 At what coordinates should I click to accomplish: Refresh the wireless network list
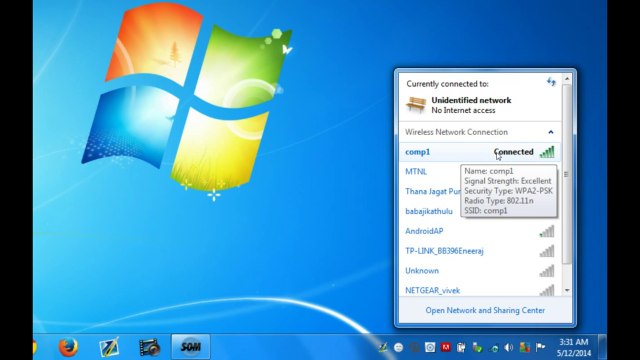click(x=551, y=82)
